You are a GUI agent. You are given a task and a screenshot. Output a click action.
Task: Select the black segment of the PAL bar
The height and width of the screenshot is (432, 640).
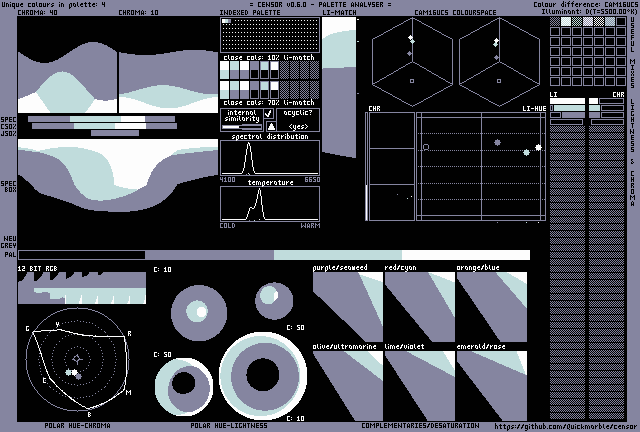coord(82,255)
